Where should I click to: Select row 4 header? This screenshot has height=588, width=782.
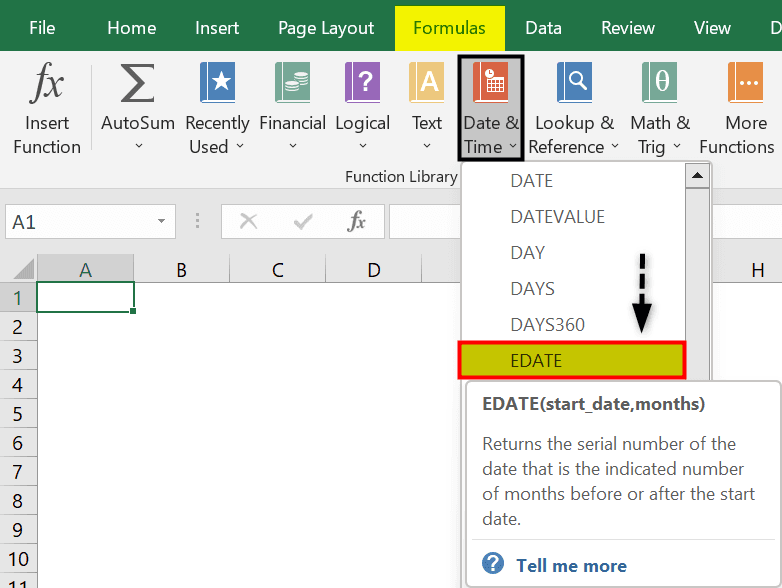pyautogui.click(x=18, y=385)
